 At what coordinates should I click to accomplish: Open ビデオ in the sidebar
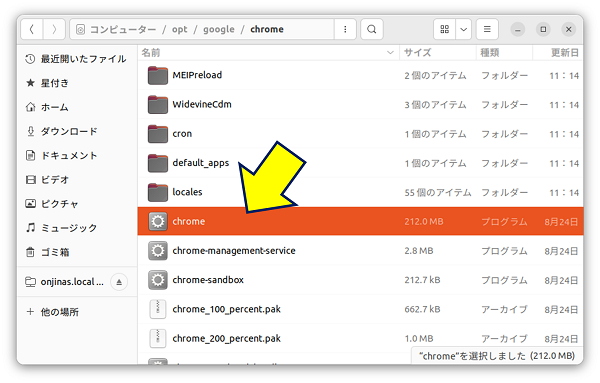(x=77, y=179)
